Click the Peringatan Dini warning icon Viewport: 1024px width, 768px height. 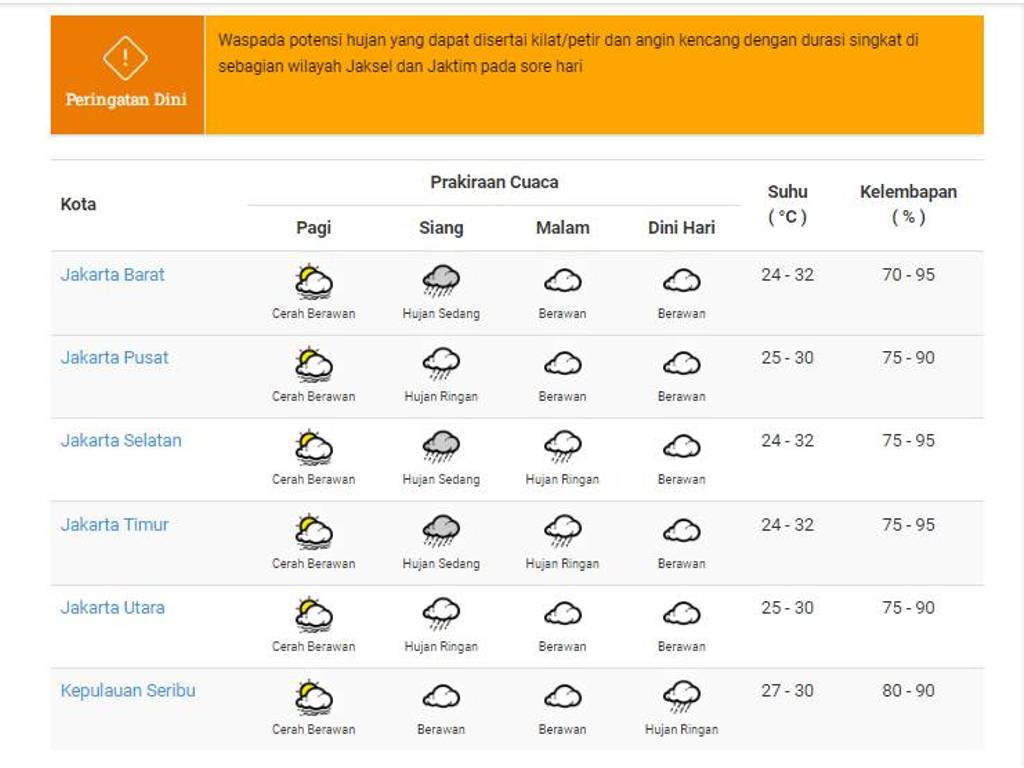point(125,57)
